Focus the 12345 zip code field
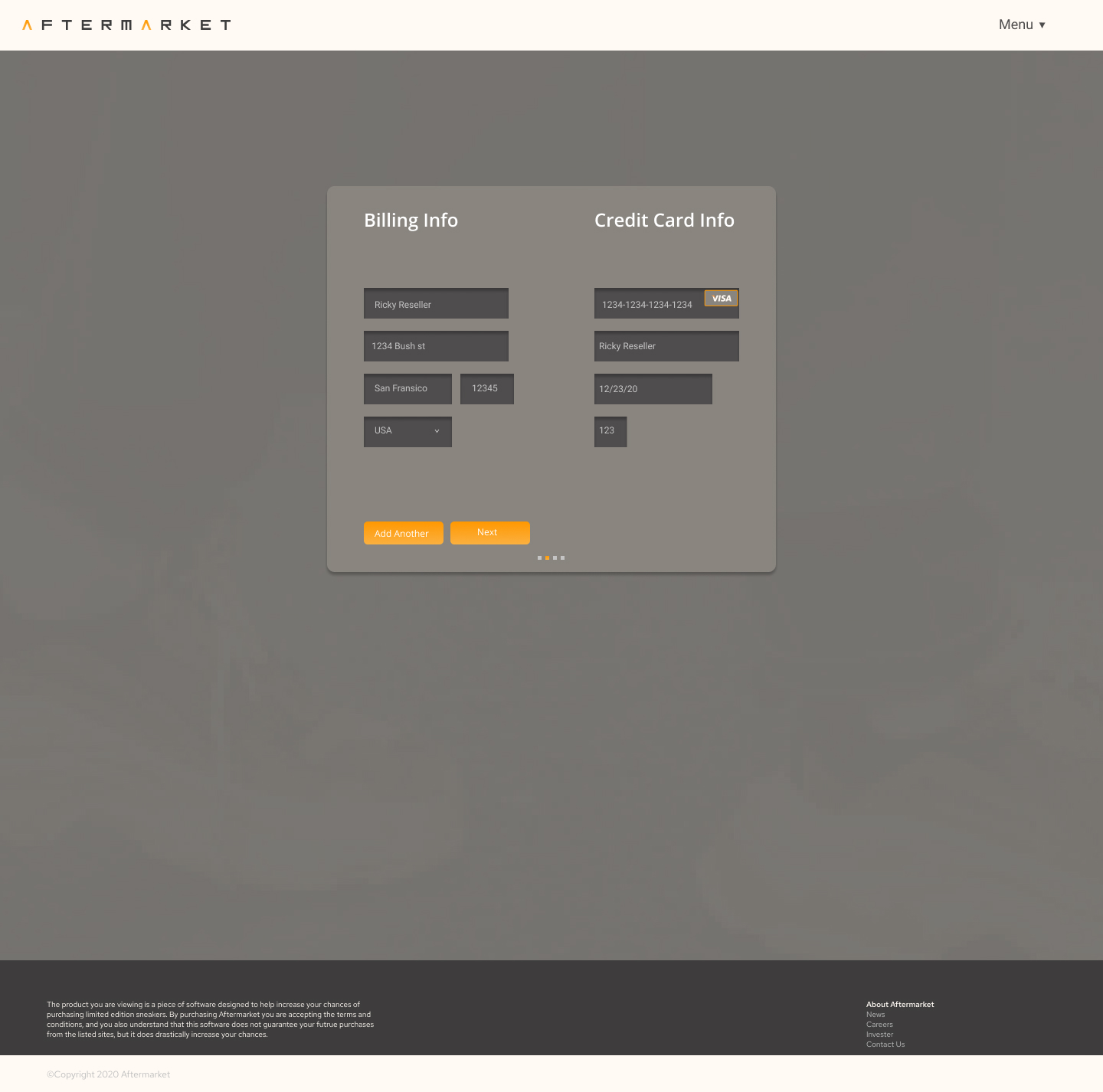The height and width of the screenshot is (1092, 1103). point(486,389)
